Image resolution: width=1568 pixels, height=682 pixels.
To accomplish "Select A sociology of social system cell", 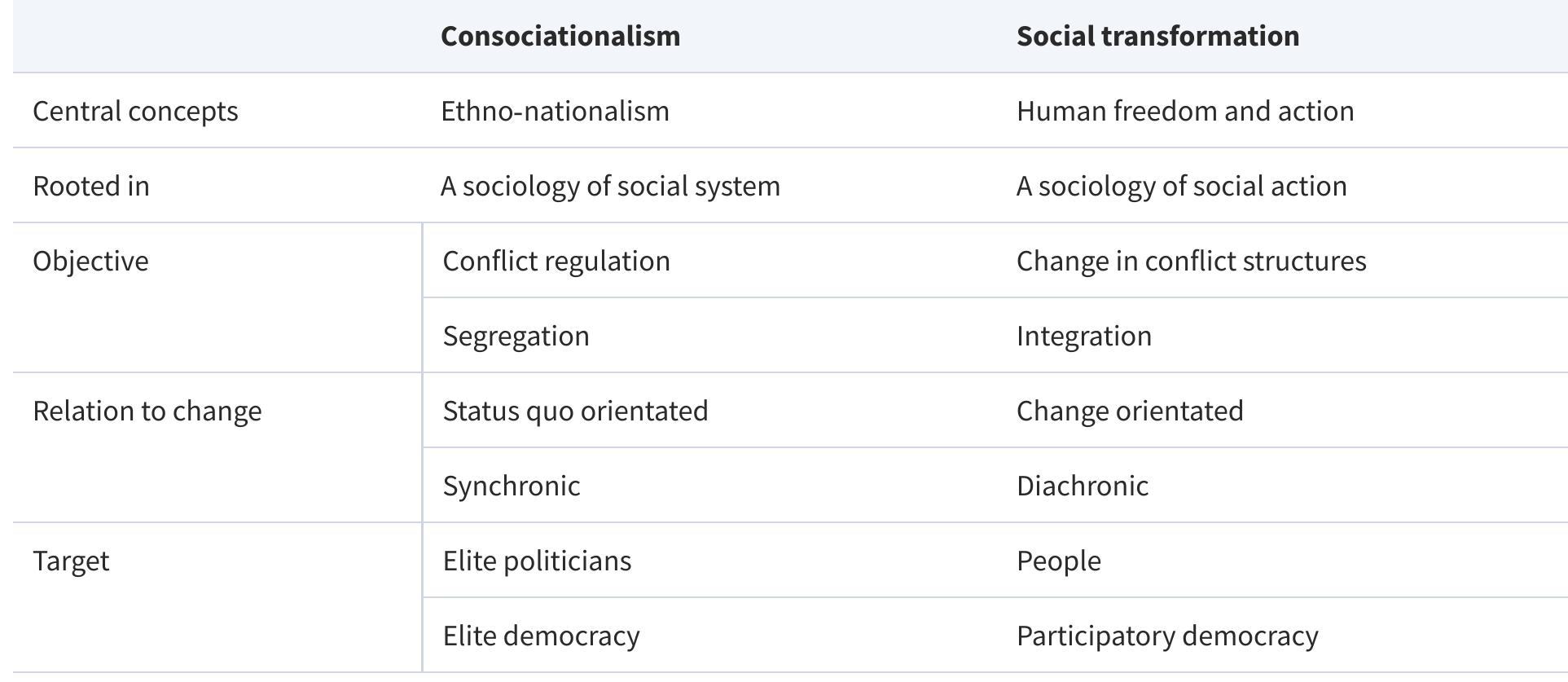I will (610, 186).
